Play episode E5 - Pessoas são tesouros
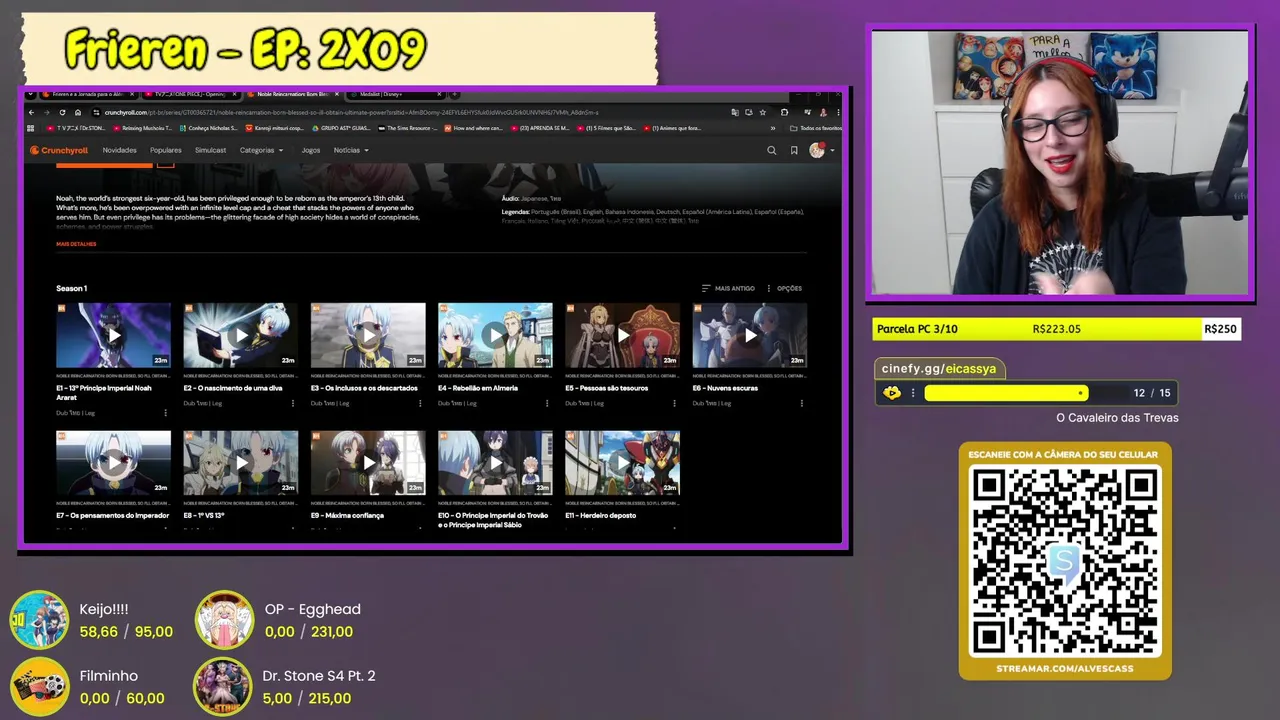 tap(622, 336)
